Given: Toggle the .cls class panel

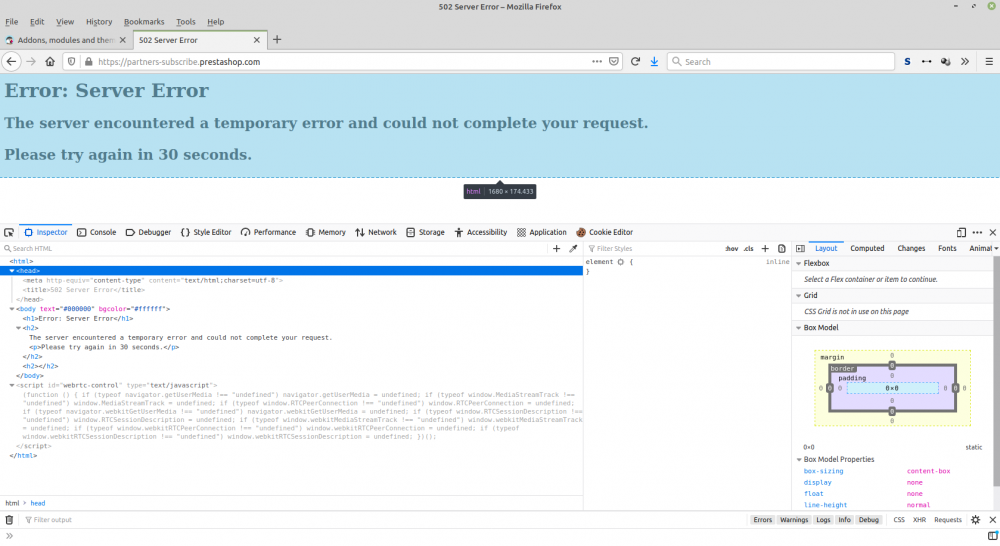Looking at the screenshot, I should pos(749,249).
